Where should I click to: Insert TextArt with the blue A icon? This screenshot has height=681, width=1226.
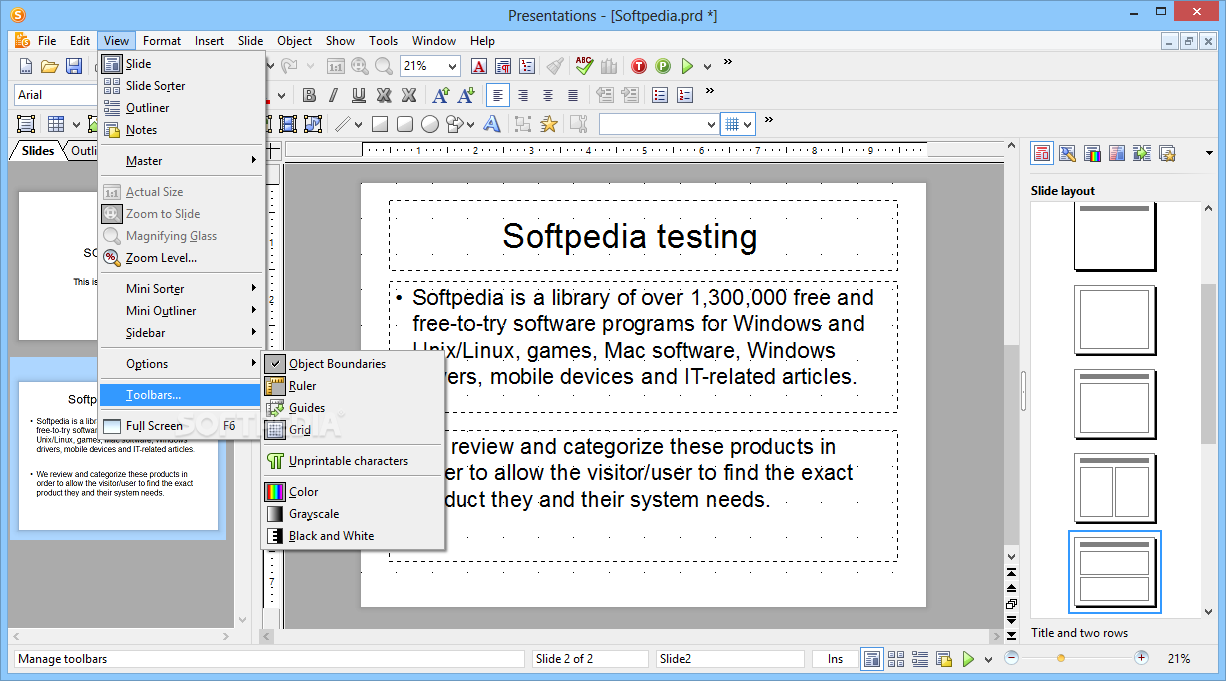coord(491,124)
